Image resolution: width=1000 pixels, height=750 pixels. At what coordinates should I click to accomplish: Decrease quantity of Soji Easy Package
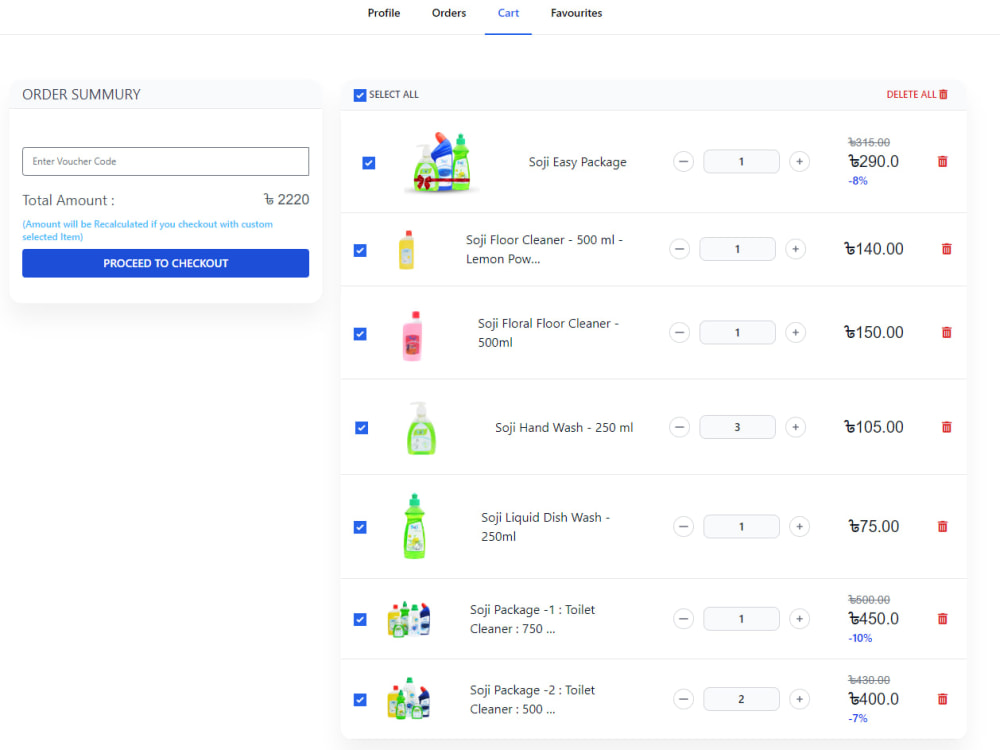click(x=683, y=161)
